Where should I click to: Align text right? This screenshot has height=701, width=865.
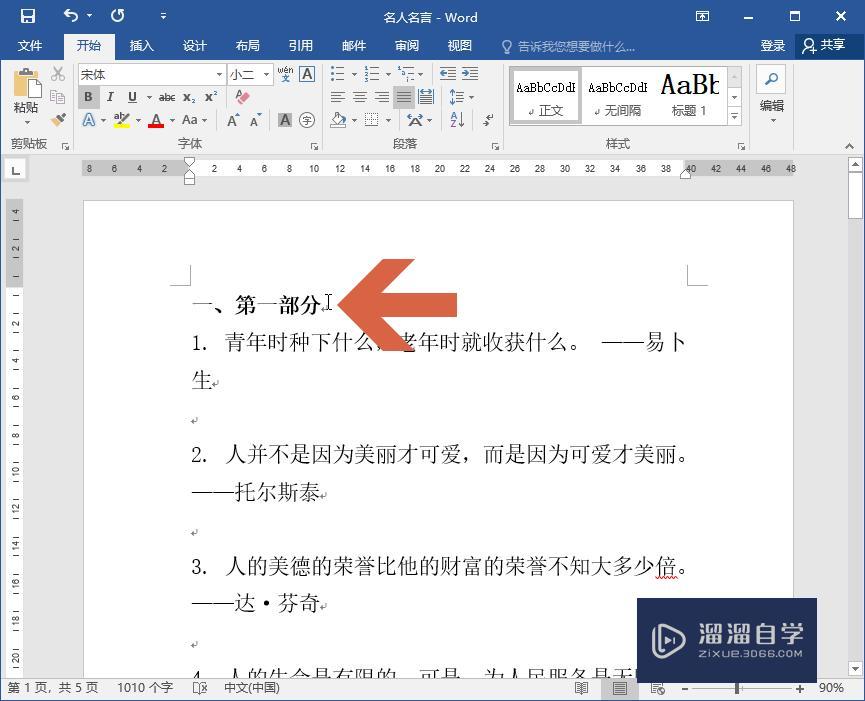coord(382,97)
